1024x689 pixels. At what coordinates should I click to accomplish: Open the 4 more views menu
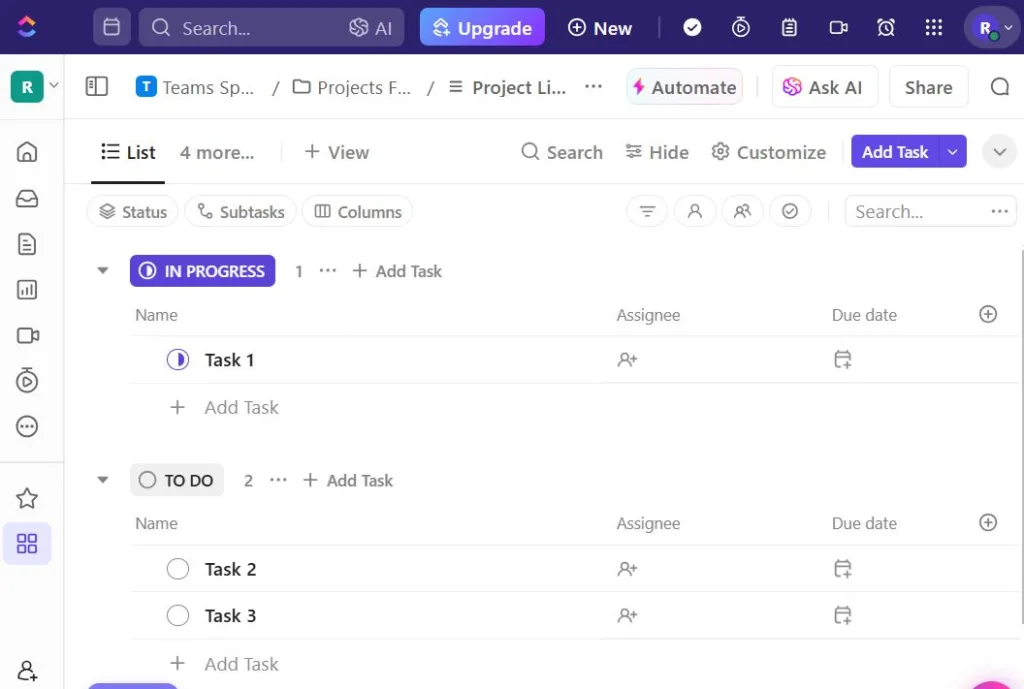(217, 152)
